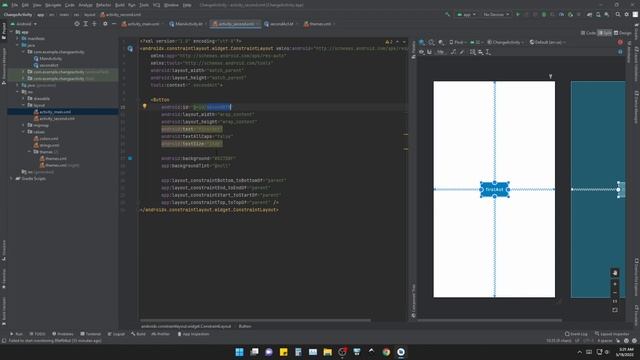Collapse the app module in project tree
The height and width of the screenshot is (360, 640).
pyautogui.click(x=12, y=32)
